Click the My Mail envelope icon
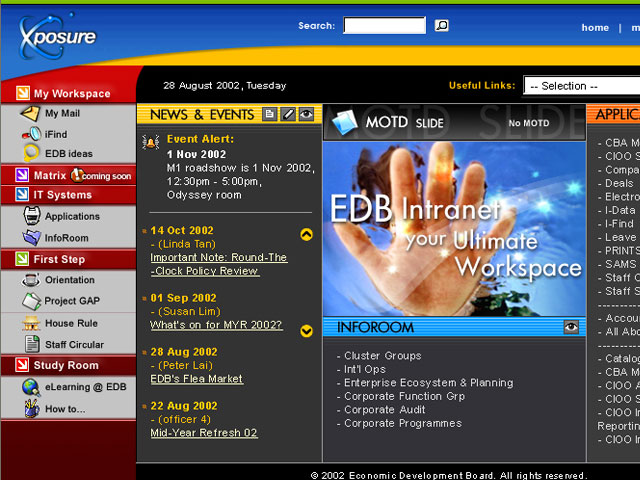 30,113
